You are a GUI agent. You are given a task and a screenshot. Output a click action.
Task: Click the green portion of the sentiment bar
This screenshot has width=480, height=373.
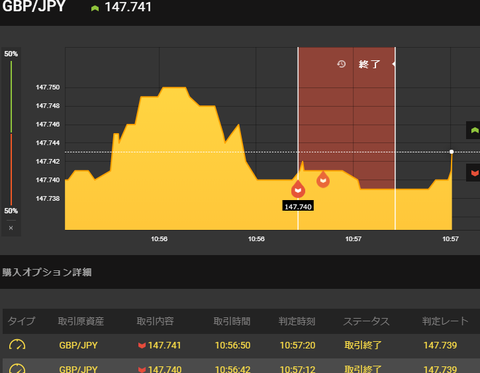tap(11, 97)
